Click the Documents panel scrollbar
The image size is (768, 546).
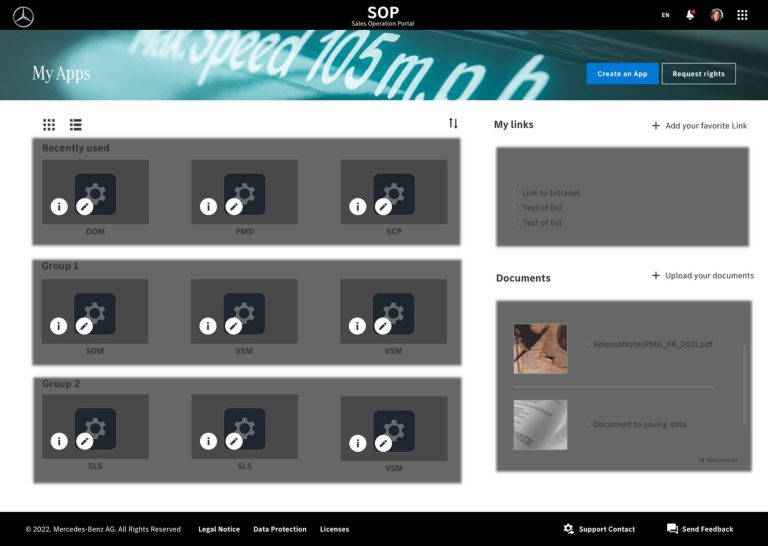pos(744,384)
